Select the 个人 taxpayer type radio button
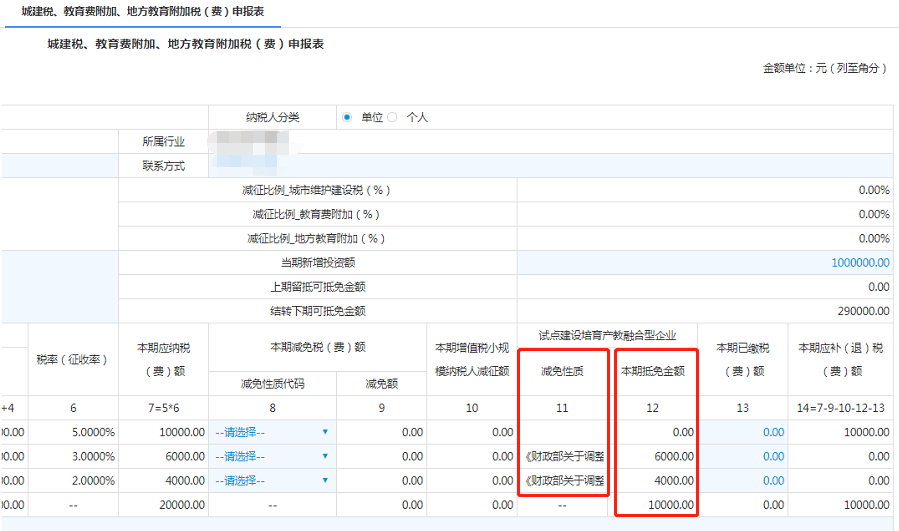899x531 pixels. click(x=393, y=117)
